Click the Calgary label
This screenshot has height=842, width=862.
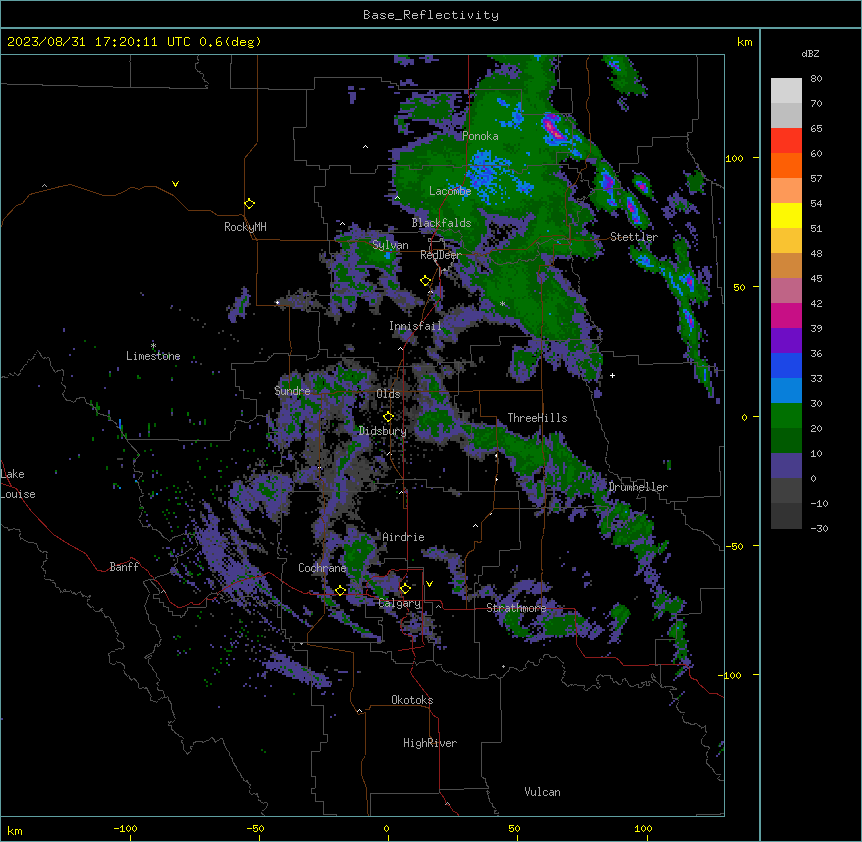[400, 603]
